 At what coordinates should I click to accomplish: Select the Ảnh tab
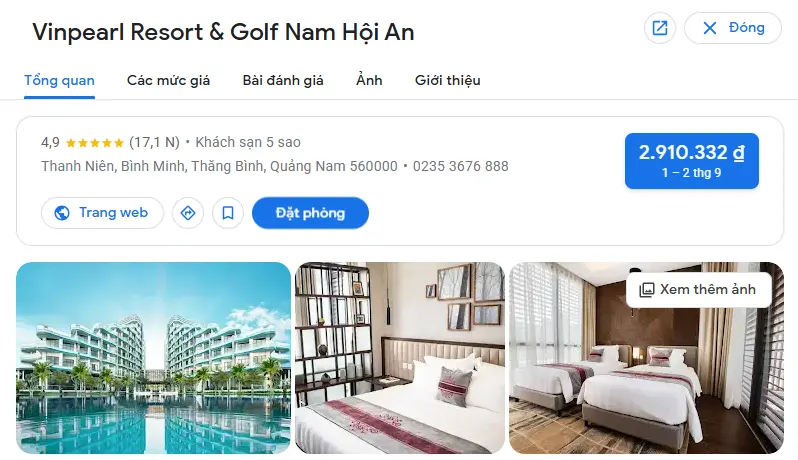click(x=369, y=80)
